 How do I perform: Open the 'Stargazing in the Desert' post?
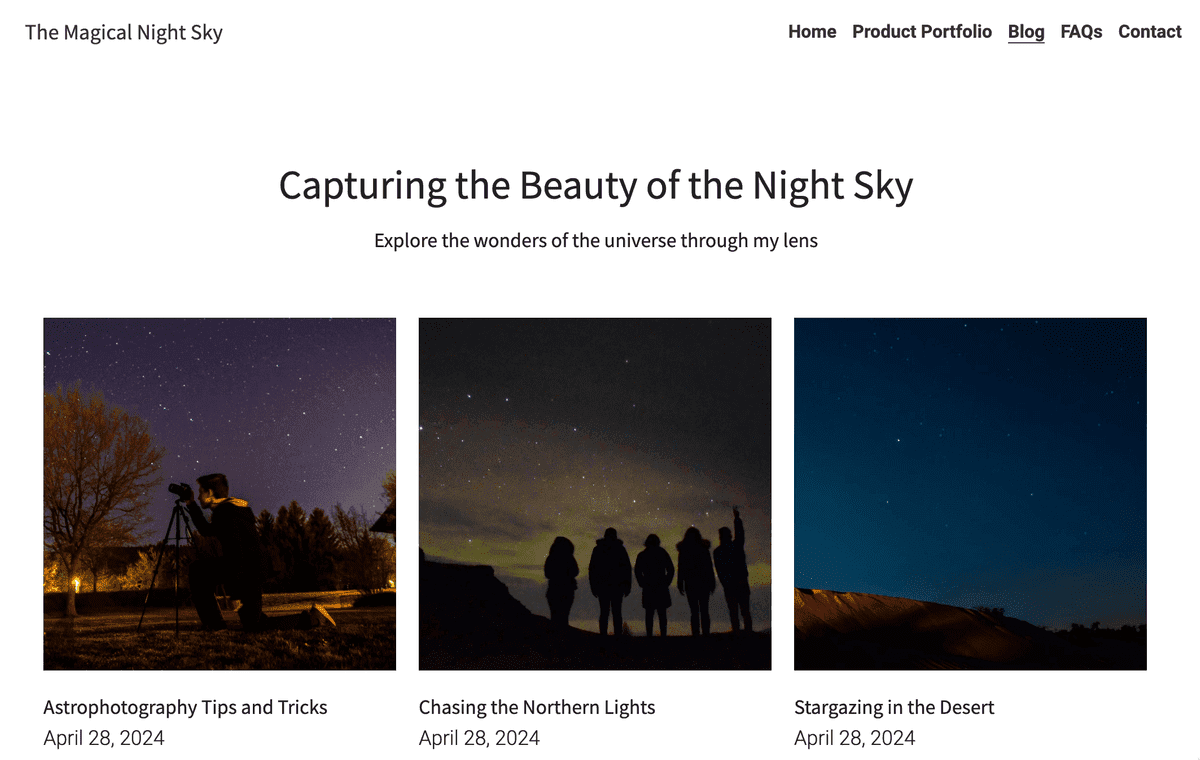894,707
